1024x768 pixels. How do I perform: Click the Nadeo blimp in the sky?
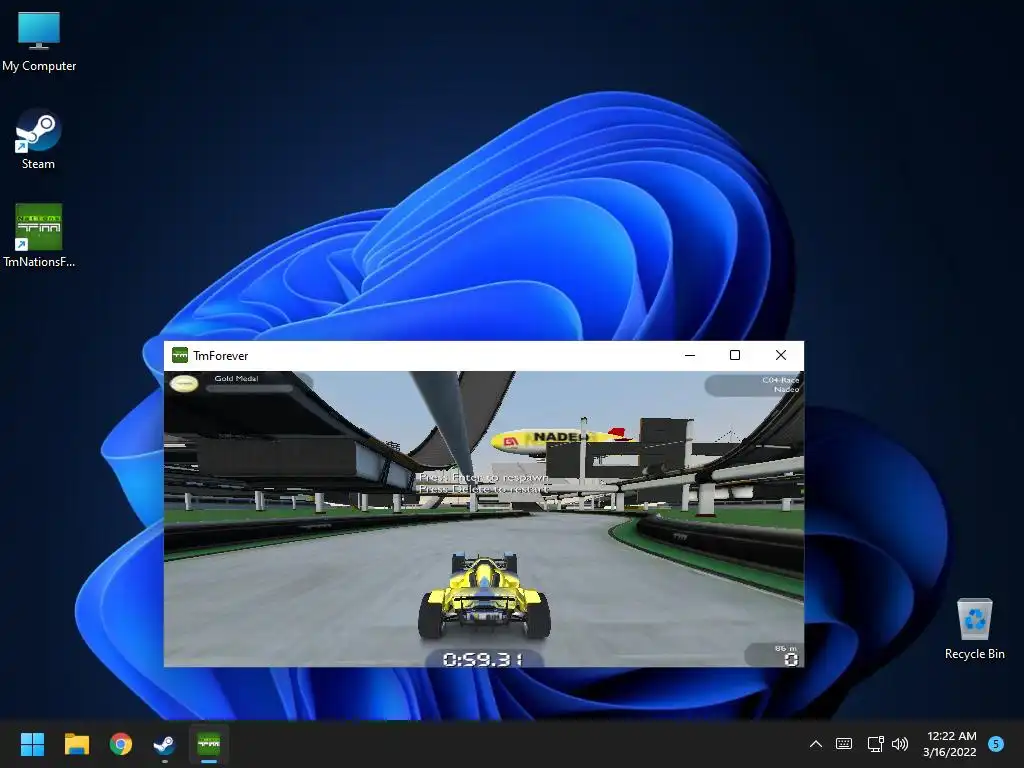[x=560, y=440]
